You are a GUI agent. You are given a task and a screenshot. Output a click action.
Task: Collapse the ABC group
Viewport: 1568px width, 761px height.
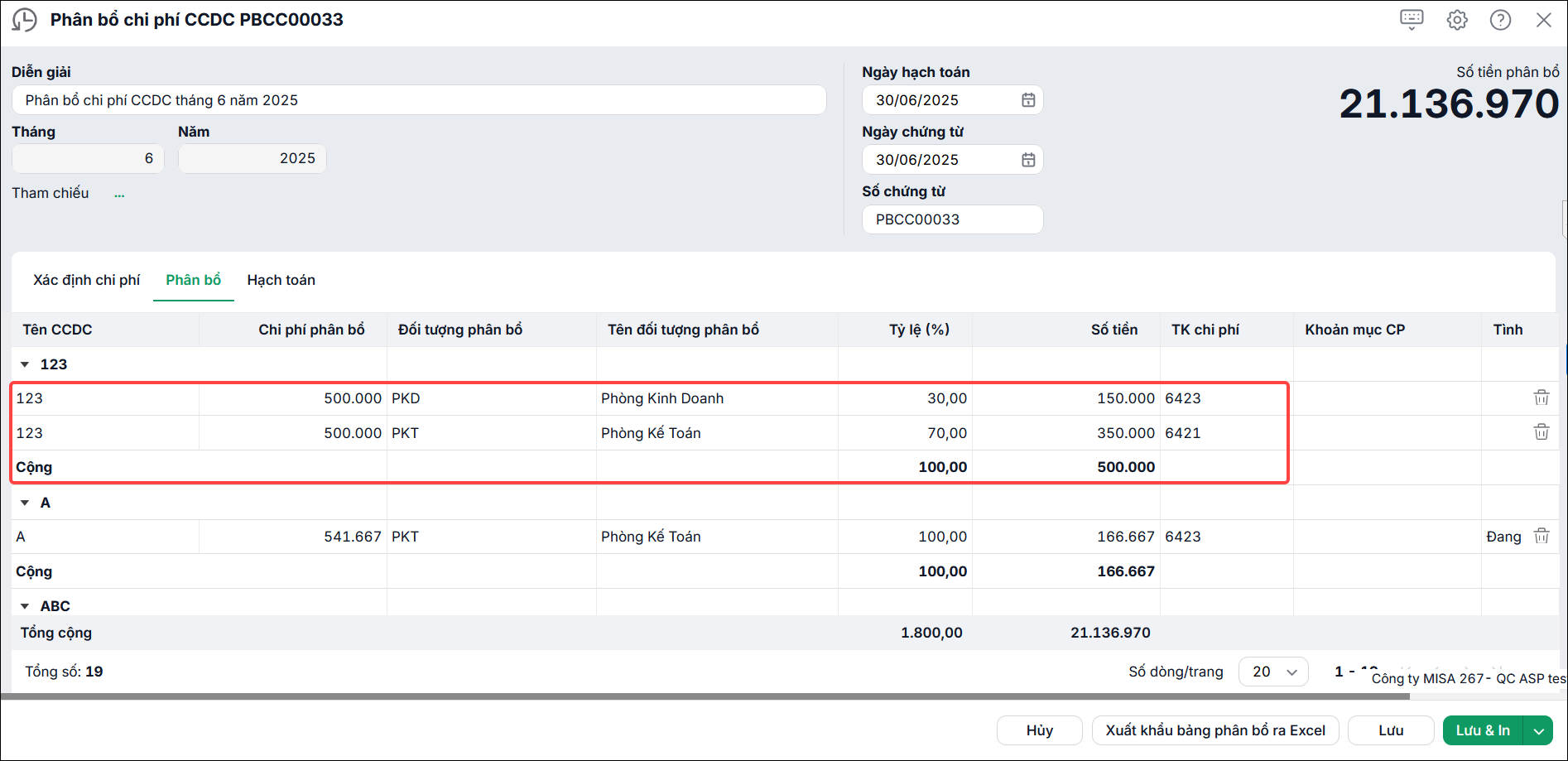coord(25,606)
